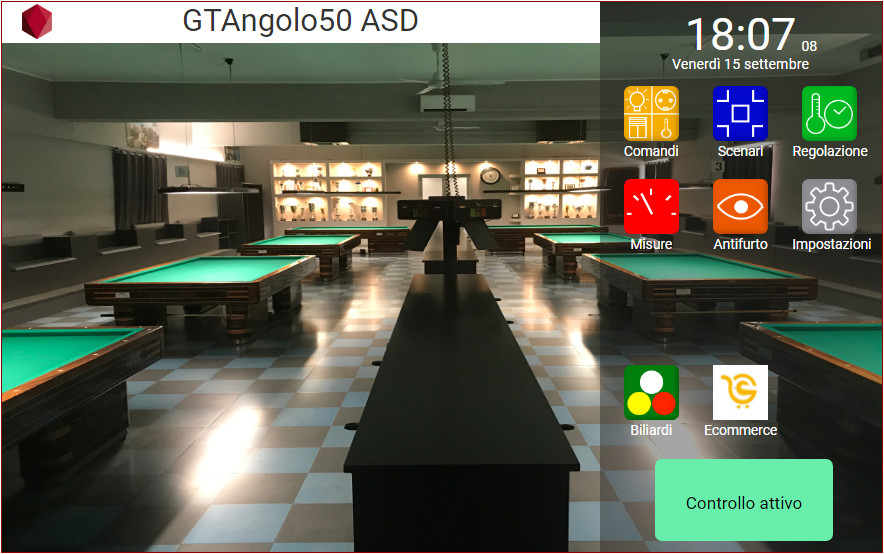Image resolution: width=884 pixels, height=554 pixels.
Task: Click the Antifurto text label
Action: tap(740, 244)
